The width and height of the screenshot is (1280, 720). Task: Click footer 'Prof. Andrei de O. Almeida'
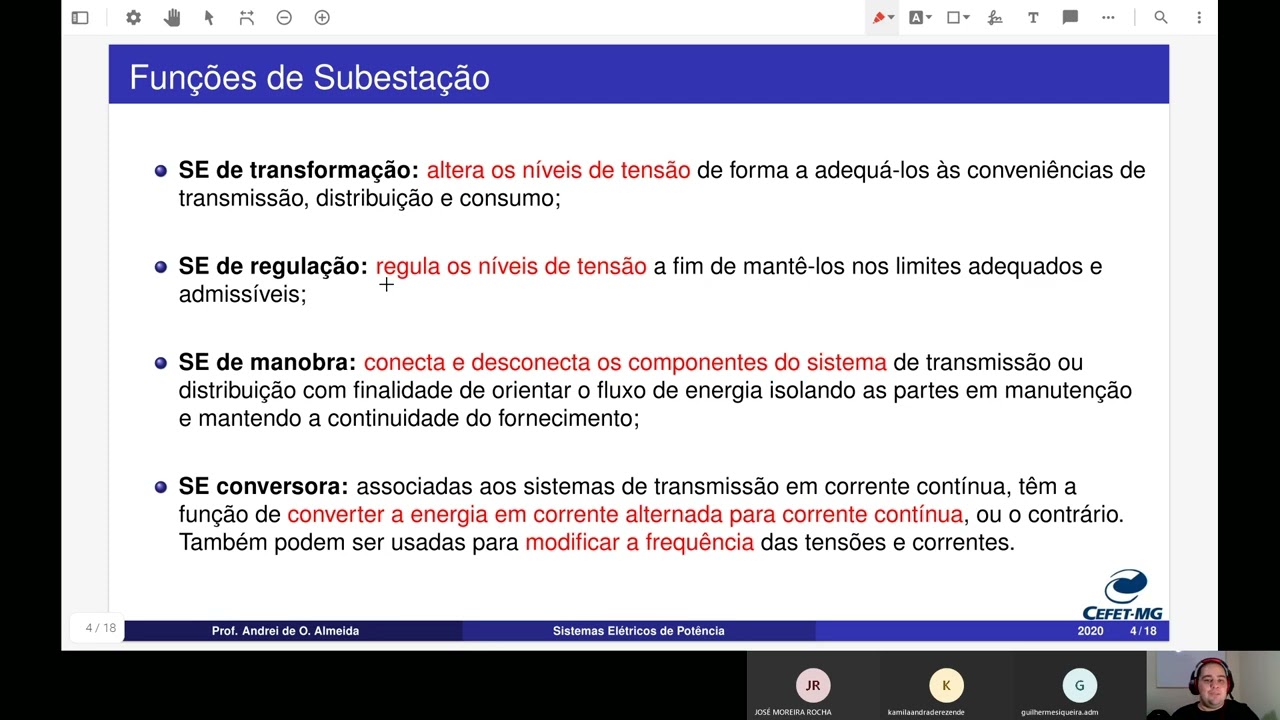click(285, 631)
